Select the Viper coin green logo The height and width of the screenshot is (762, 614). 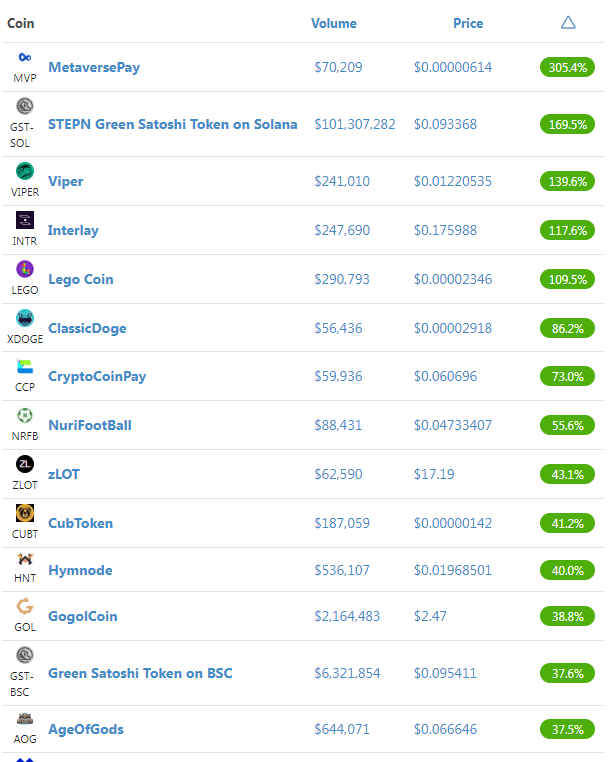pos(25,171)
